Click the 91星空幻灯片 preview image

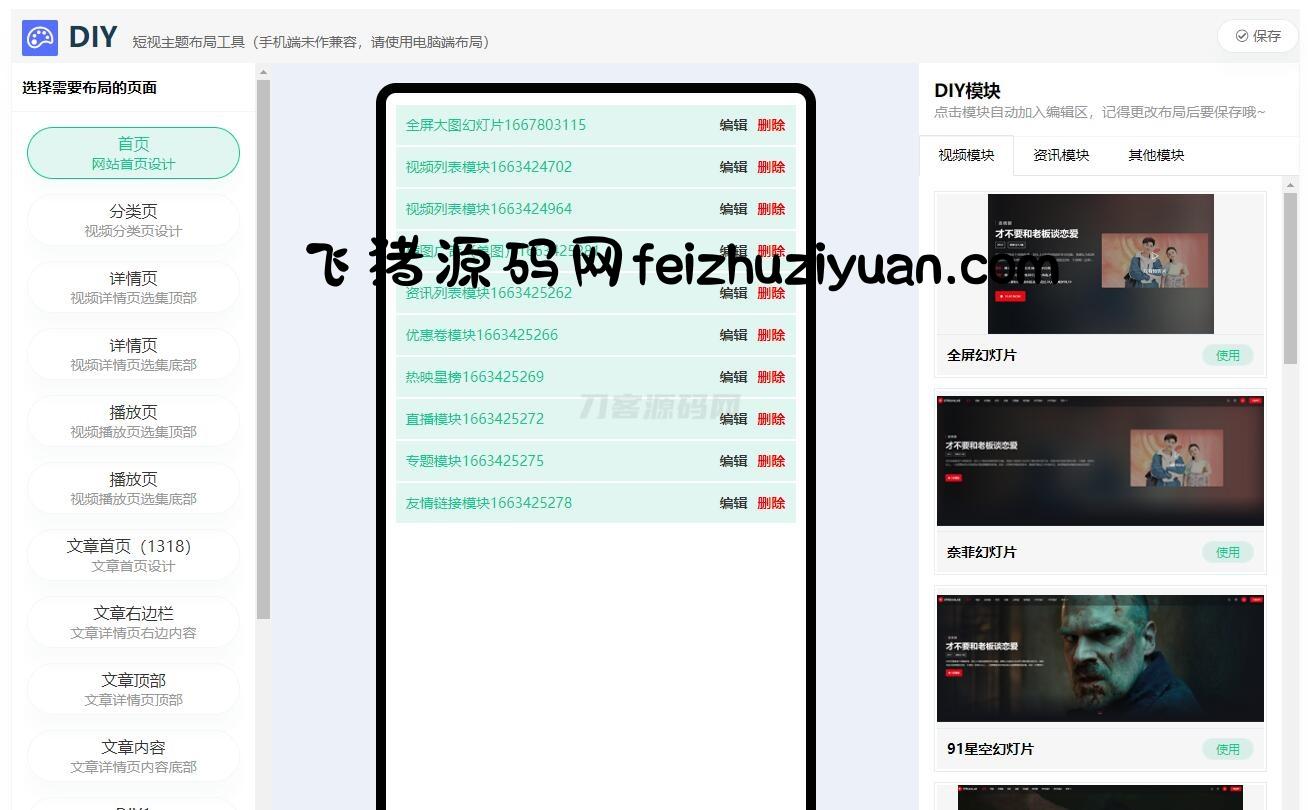(x=1100, y=658)
